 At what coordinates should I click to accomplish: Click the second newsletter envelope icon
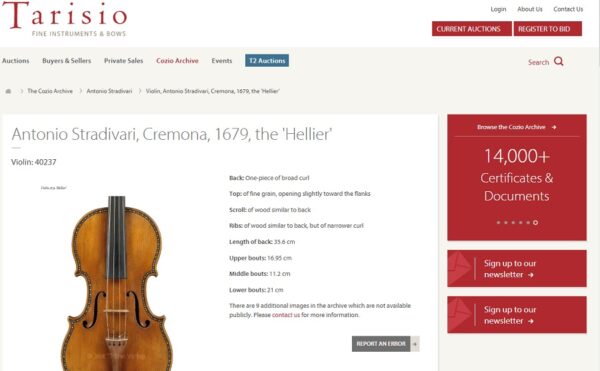click(460, 315)
